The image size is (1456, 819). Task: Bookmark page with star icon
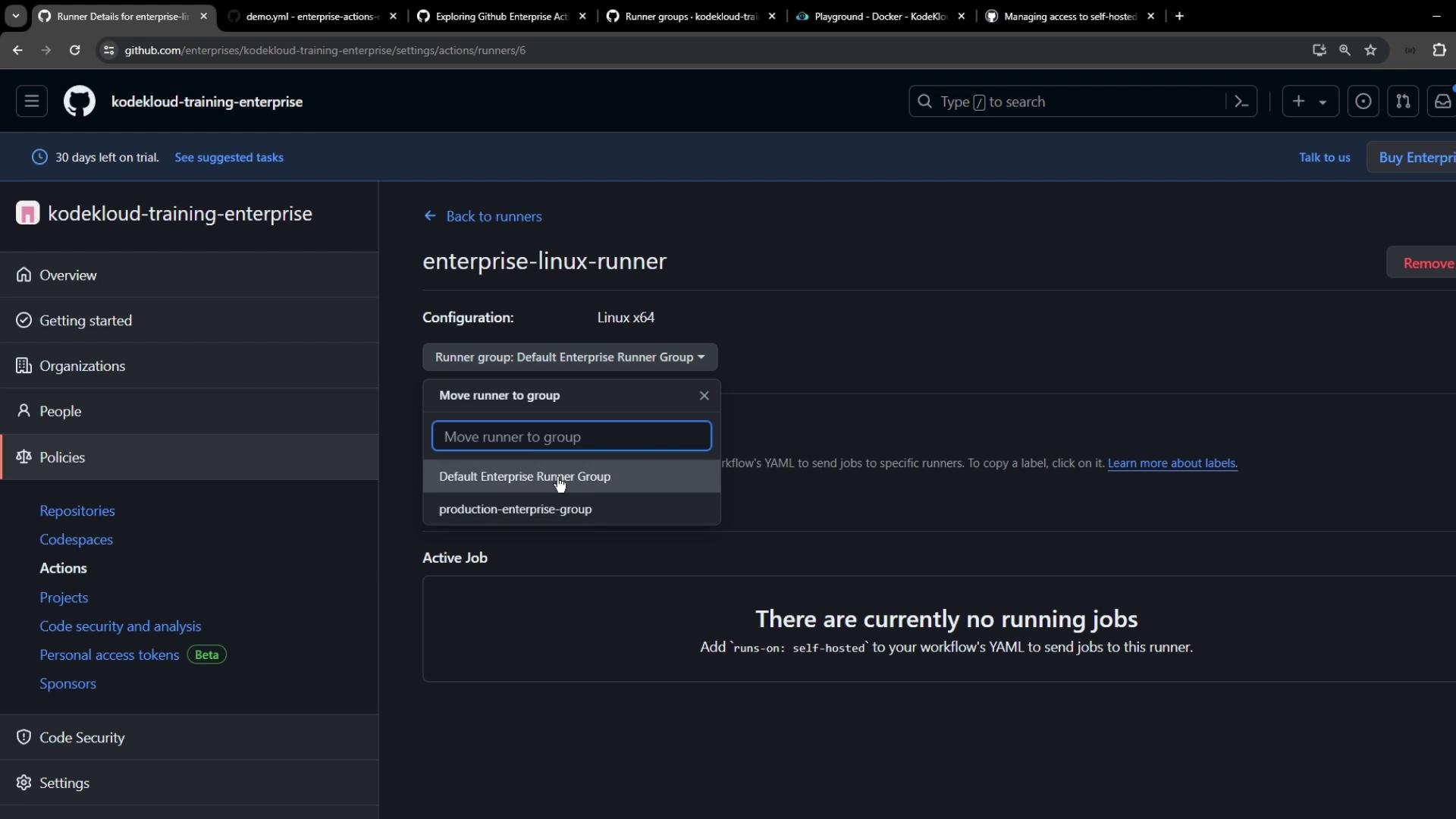pos(1370,50)
